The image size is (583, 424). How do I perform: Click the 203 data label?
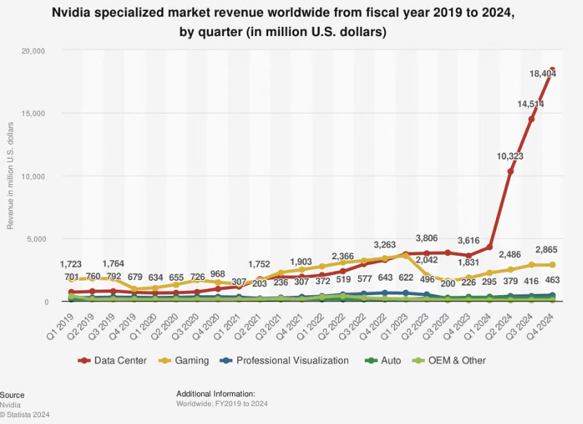260,283
